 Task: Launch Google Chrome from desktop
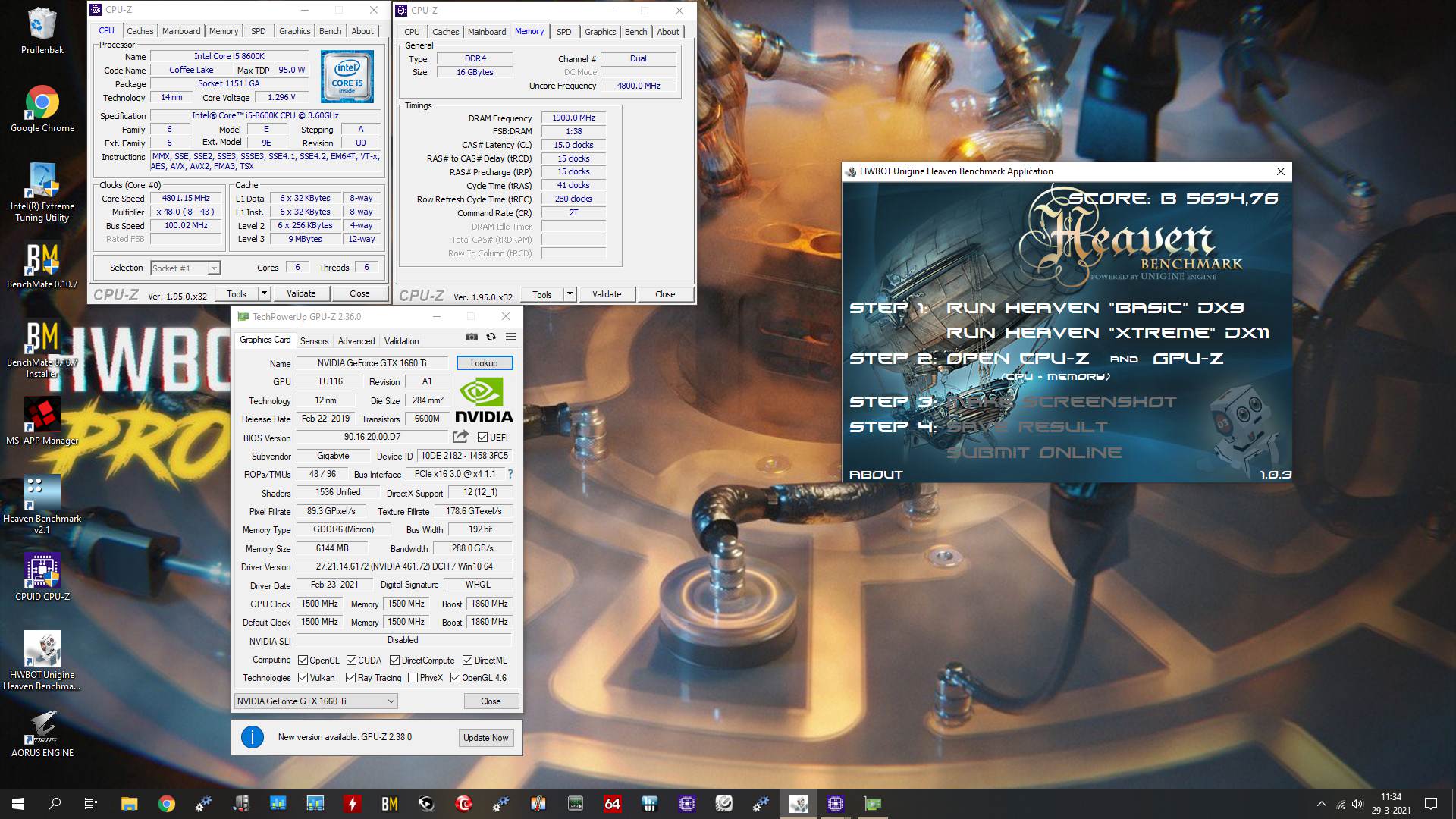(42, 109)
